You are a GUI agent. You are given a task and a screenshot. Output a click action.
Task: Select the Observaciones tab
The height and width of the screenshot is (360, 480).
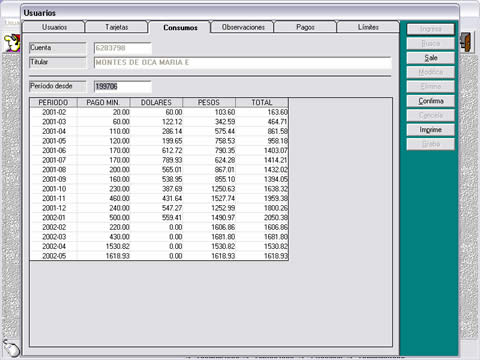pos(243,27)
